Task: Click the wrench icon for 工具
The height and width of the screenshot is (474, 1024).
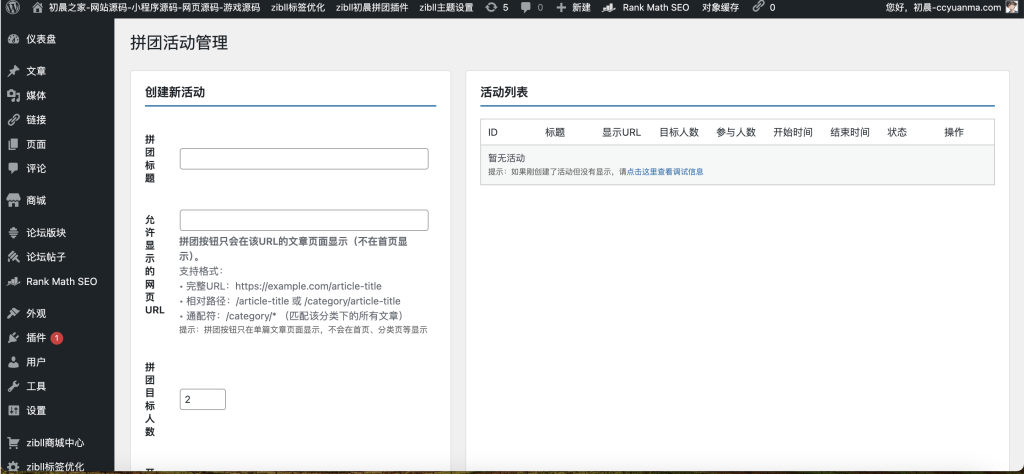Action: click(13, 386)
